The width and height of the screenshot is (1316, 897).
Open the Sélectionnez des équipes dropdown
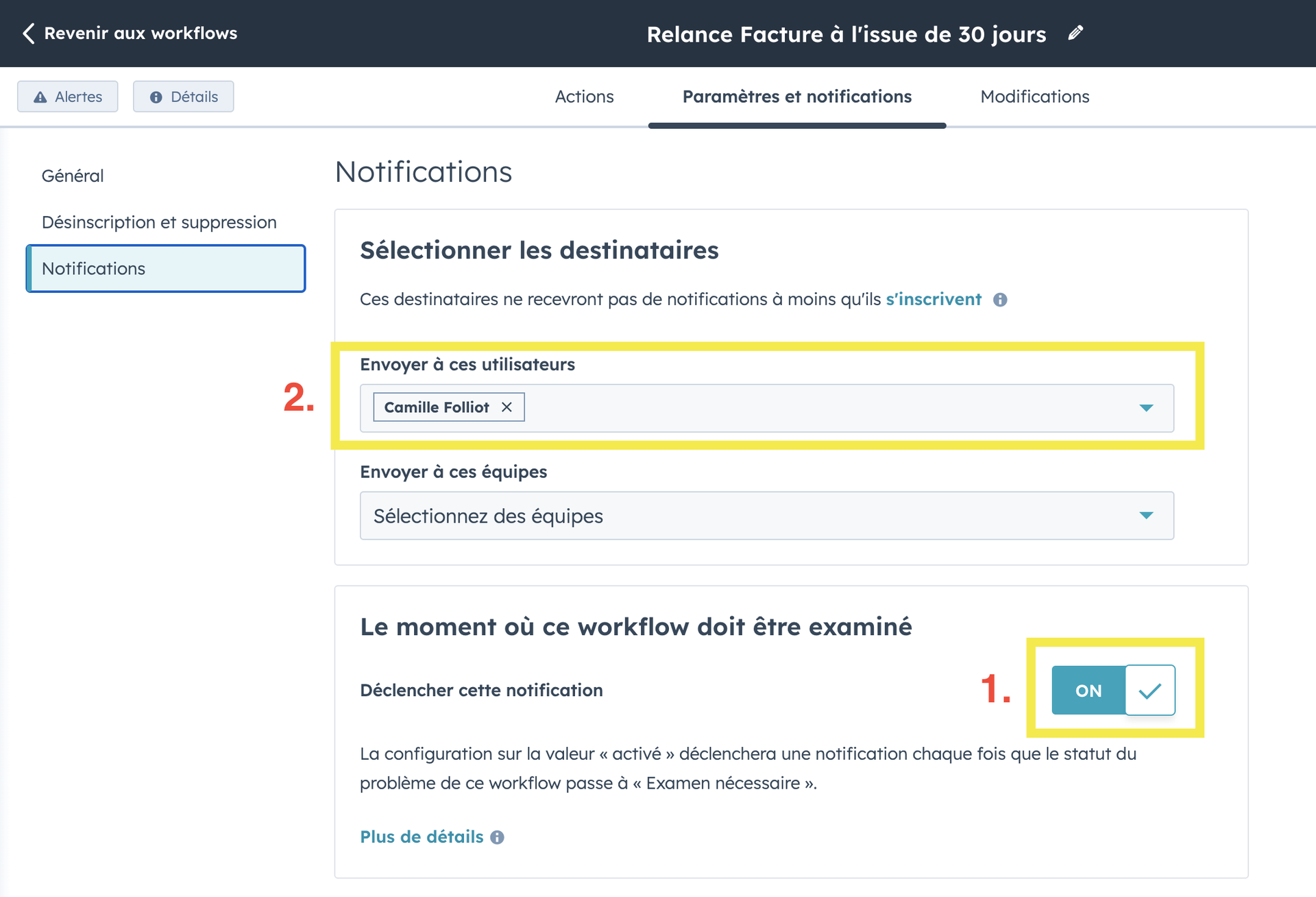click(766, 515)
